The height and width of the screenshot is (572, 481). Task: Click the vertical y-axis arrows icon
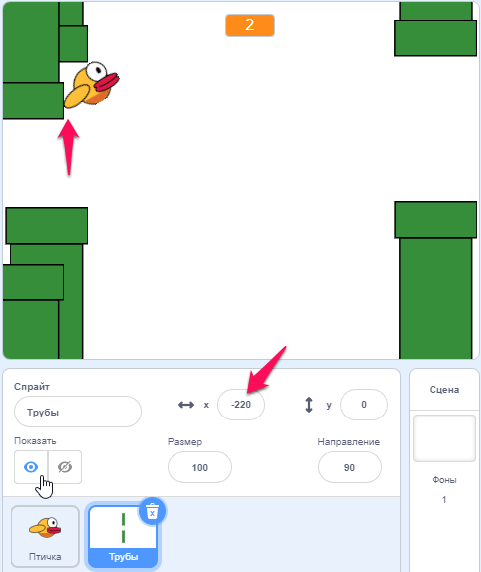[x=309, y=405]
